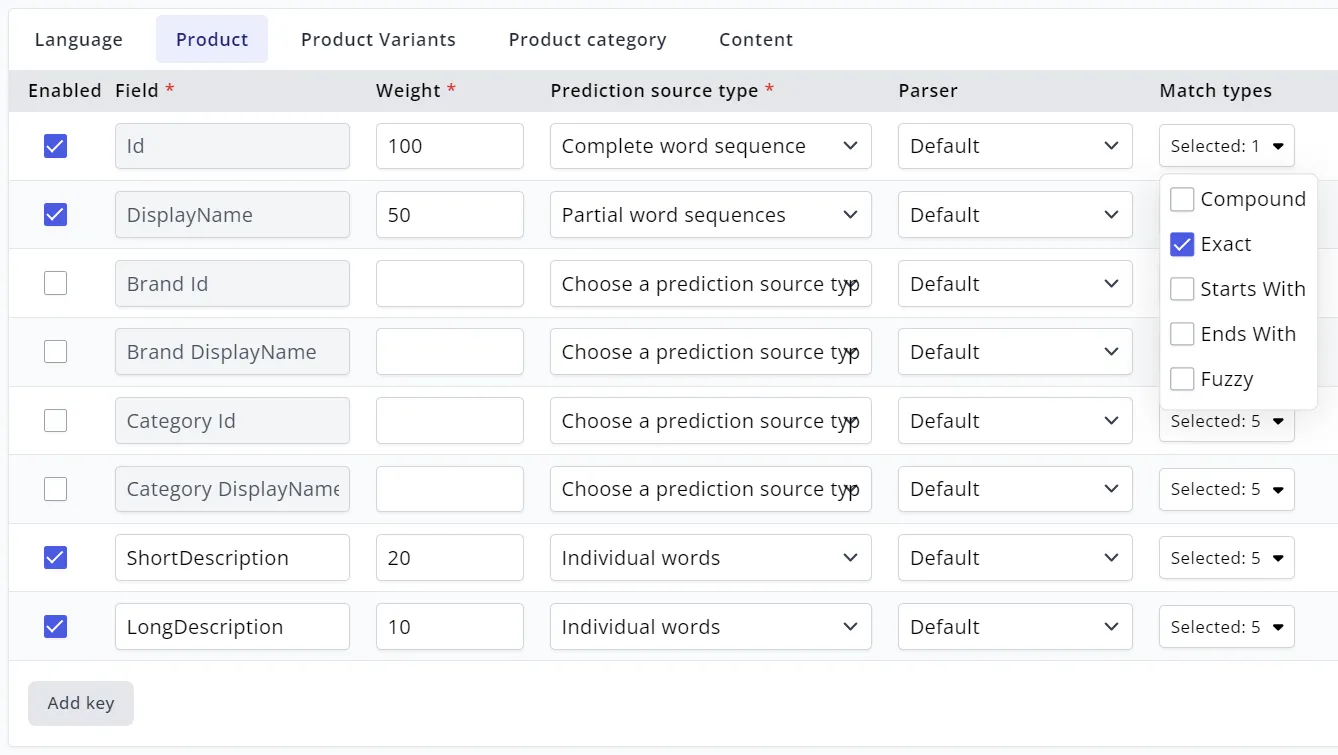This screenshot has width=1338, height=755.
Task: Check the Ends With match type
Action: point(1182,335)
